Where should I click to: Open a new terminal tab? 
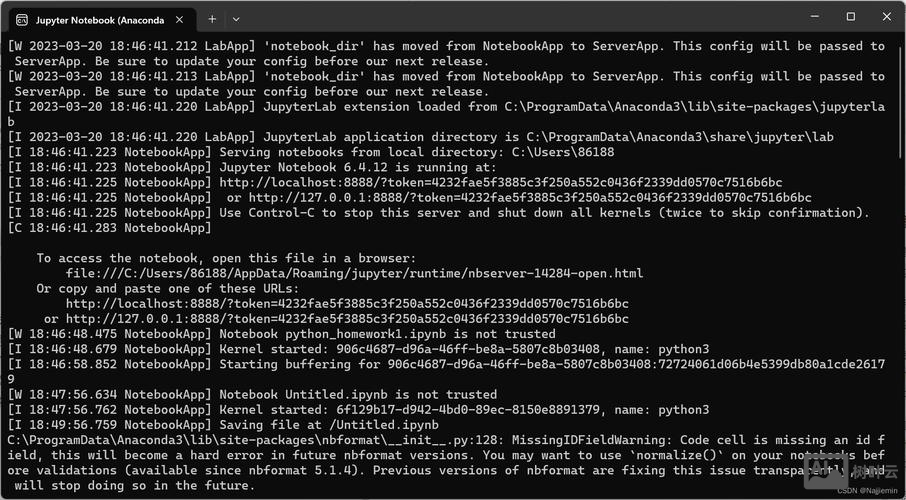pyautogui.click(x=212, y=19)
